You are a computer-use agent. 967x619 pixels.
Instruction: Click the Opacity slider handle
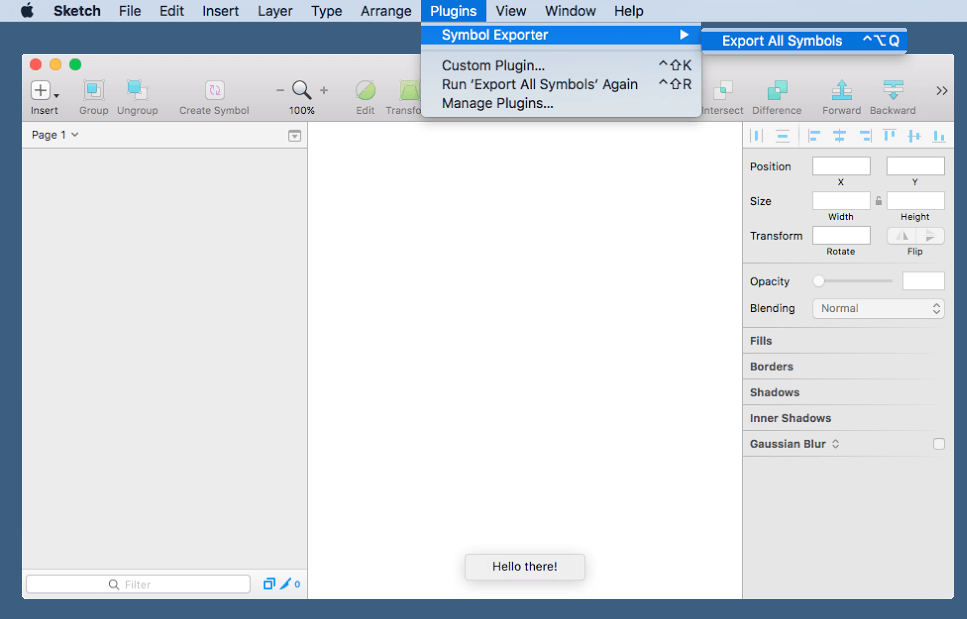pos(819,281)
